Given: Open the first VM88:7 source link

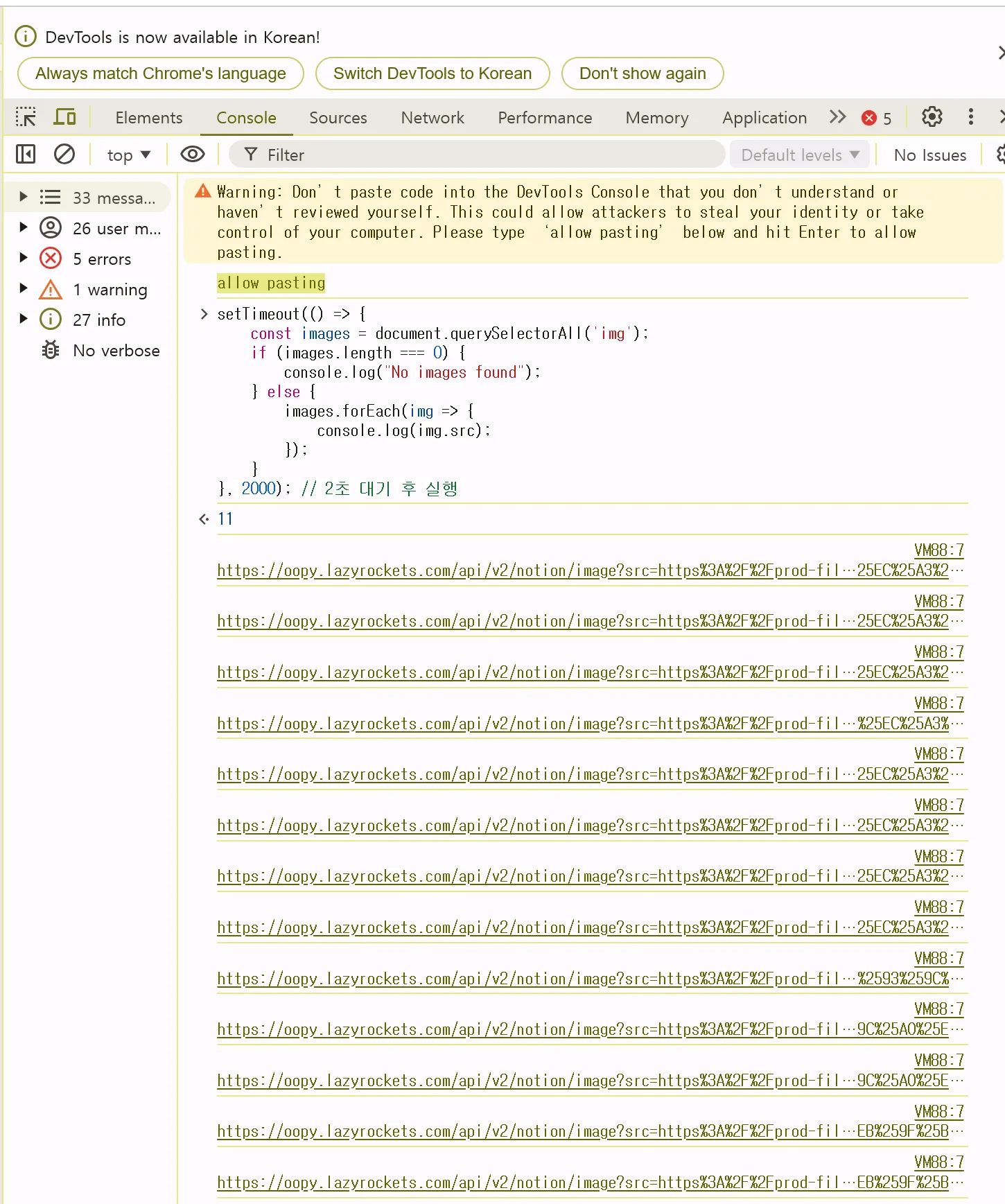Looking at the screenshot, I should (x=938, y=550).
